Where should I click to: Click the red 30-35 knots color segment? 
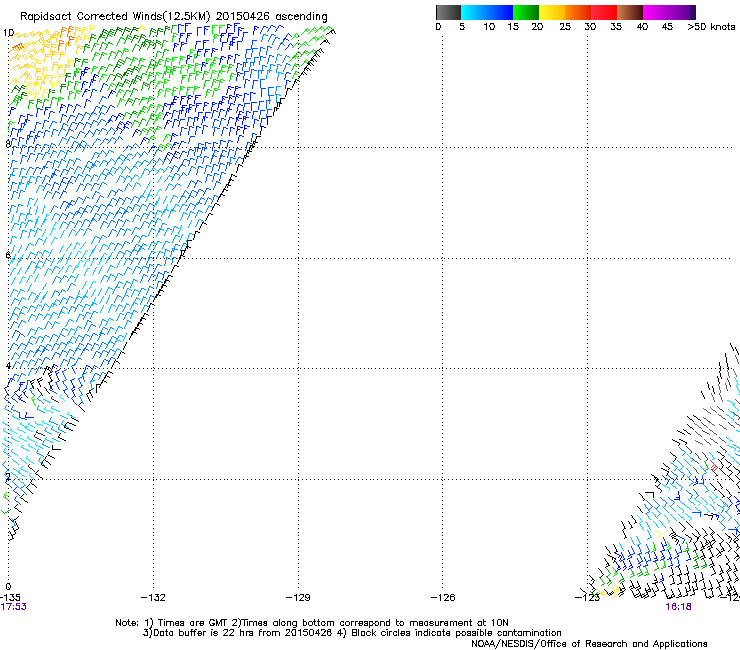604,12
